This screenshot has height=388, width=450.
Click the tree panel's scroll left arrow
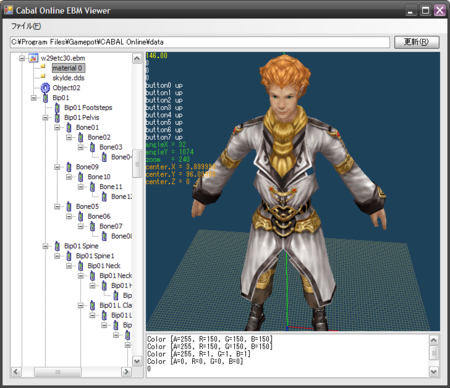pos(16,372)
